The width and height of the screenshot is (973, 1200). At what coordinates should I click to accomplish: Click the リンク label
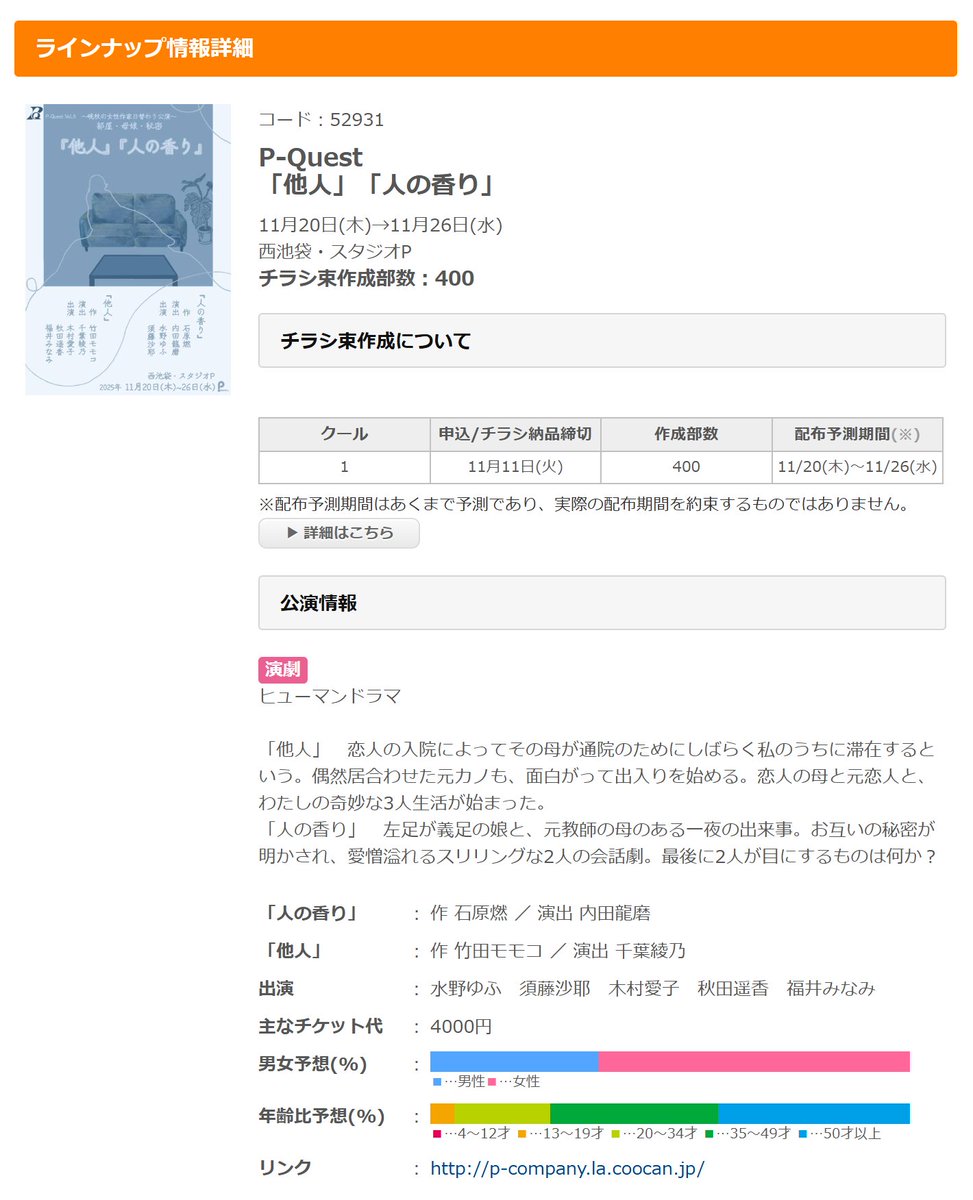pos(285,1168)
